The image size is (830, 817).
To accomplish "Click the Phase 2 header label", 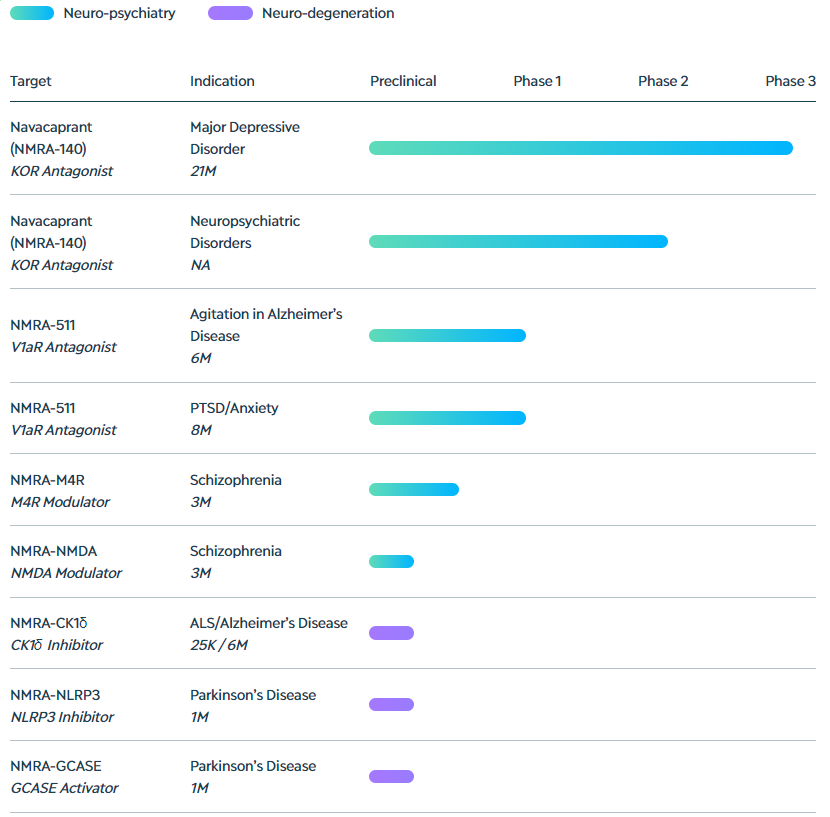I will click(663, 81).
